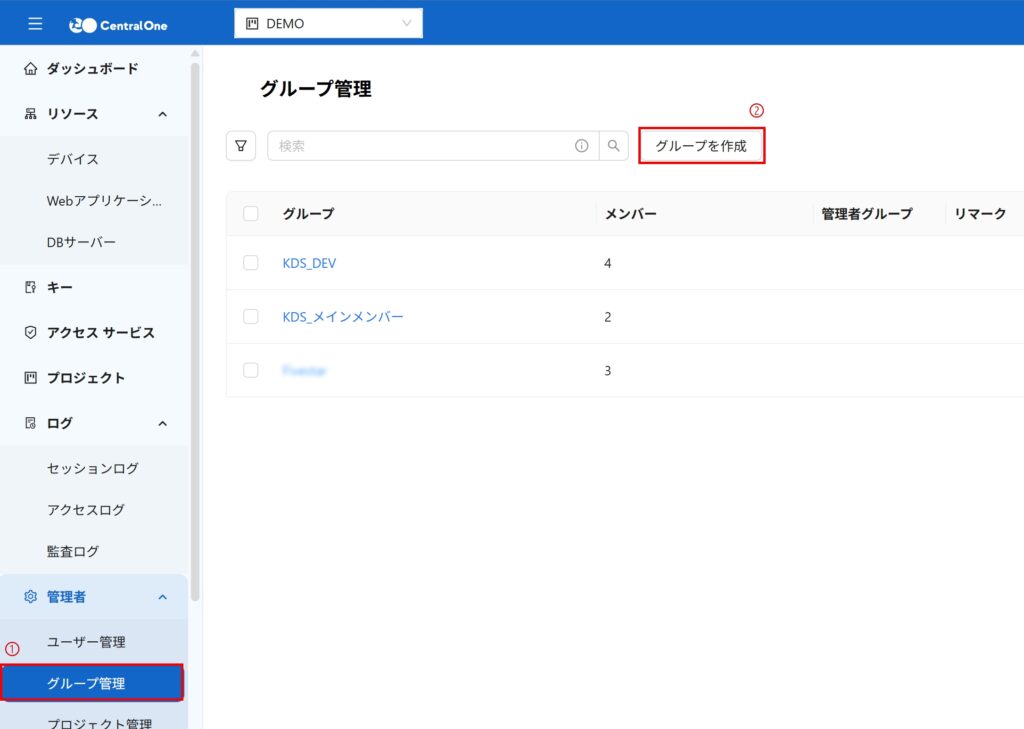Image resolution: width=1024 pixels, height=729 pixels.
Task: Click the filter funnel icon
Action: tap(241, 146)
